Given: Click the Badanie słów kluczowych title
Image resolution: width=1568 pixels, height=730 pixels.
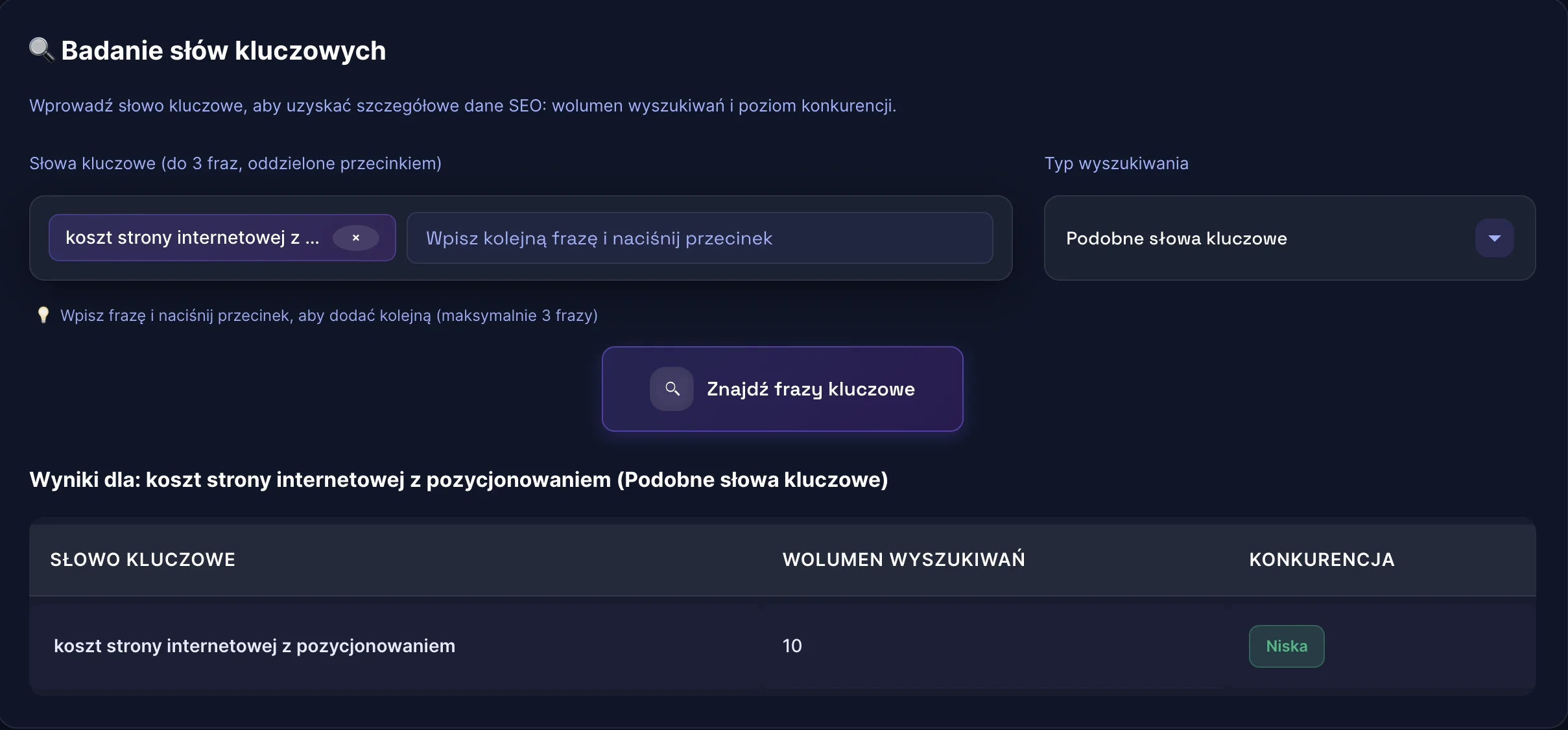Looking at the screenshot, I should (x=222, y=50).
